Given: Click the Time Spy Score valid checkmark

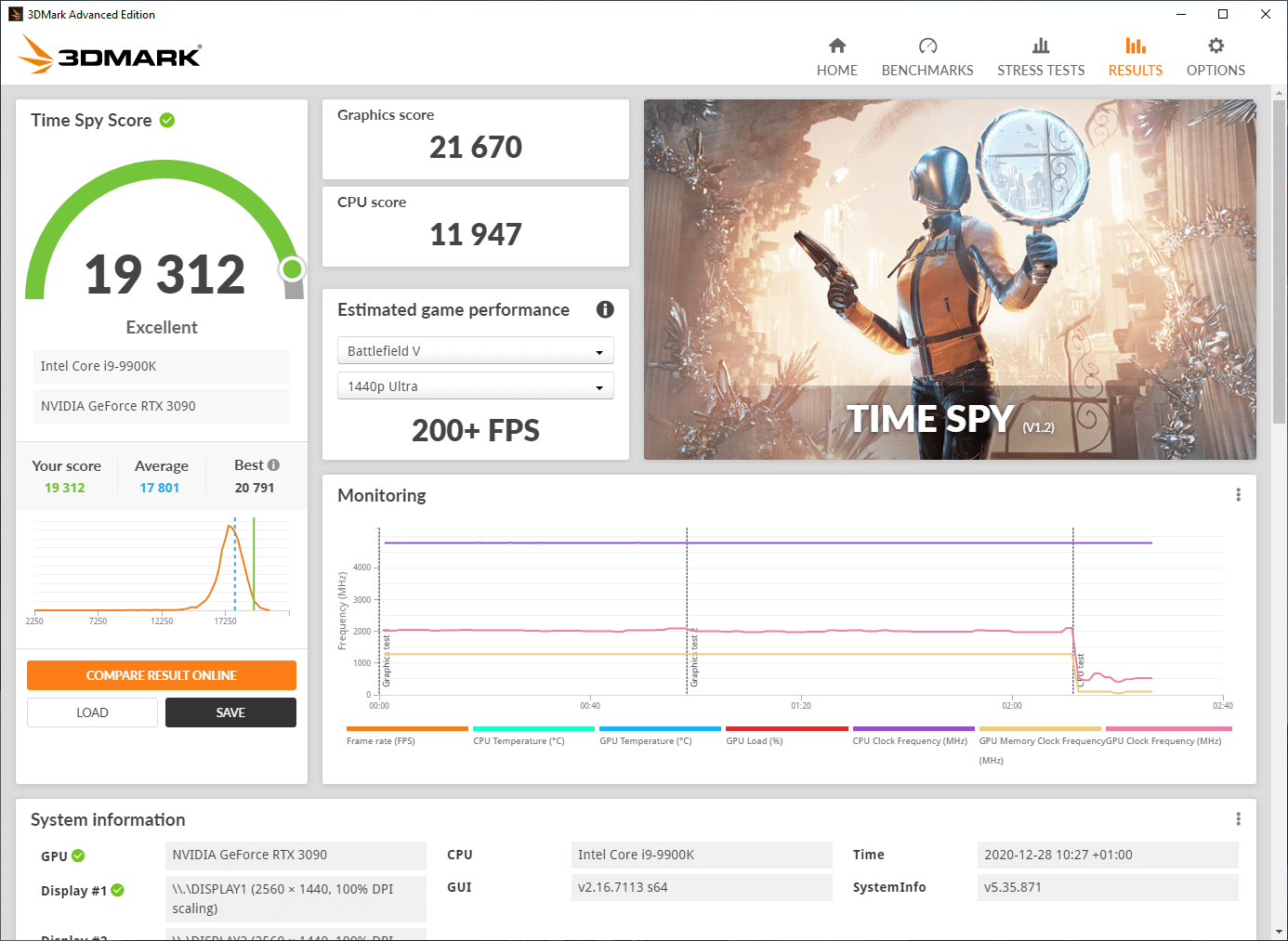Looking at the screenshot, I should (167, 120).
